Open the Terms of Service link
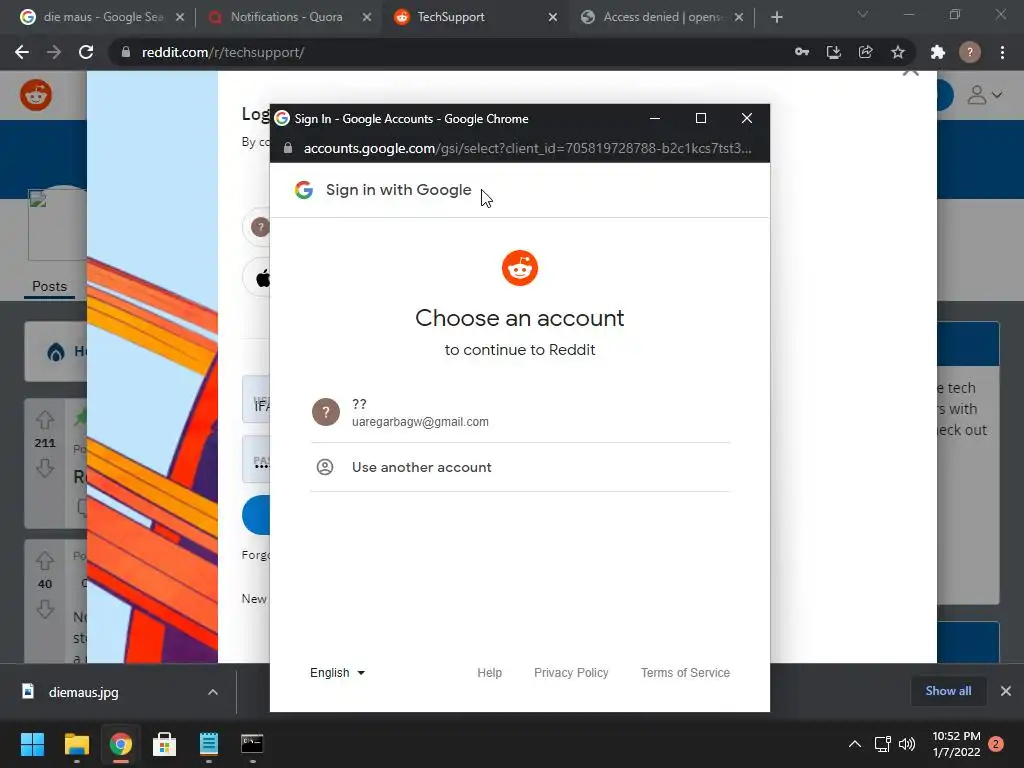The width and height of the screenshot is (1024, 768). [x=685, y=673]
